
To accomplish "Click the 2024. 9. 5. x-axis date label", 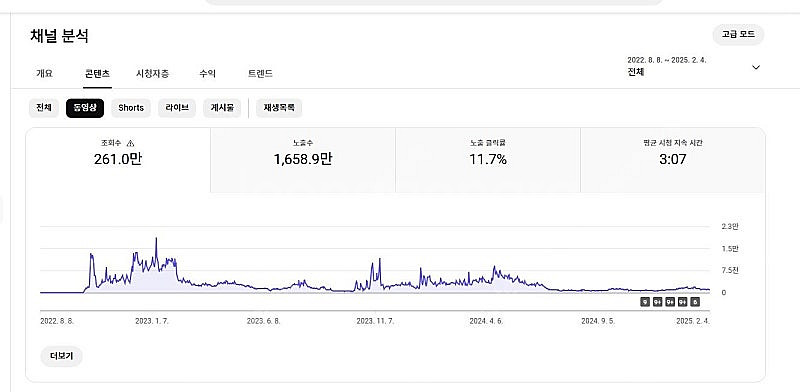I will [598, 322].
